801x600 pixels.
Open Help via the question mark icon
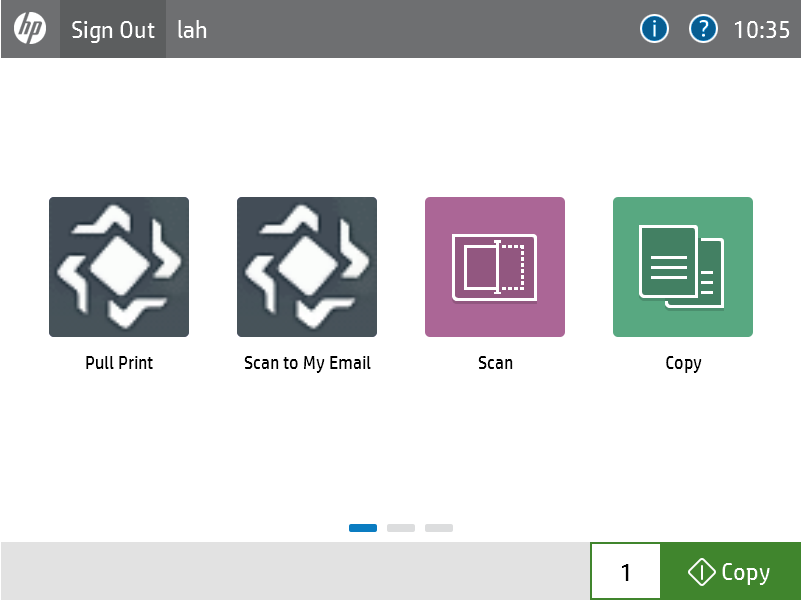pos(704,29)
